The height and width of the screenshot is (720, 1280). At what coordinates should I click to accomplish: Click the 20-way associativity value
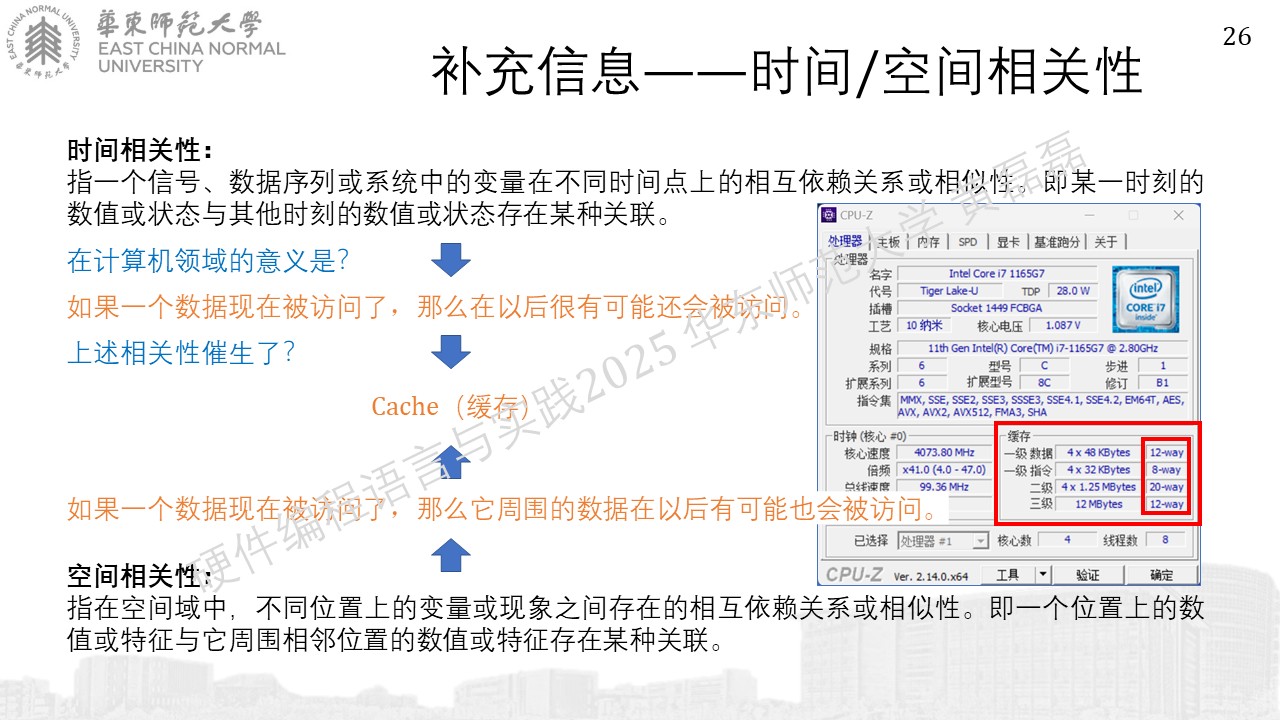point(1166,487)
